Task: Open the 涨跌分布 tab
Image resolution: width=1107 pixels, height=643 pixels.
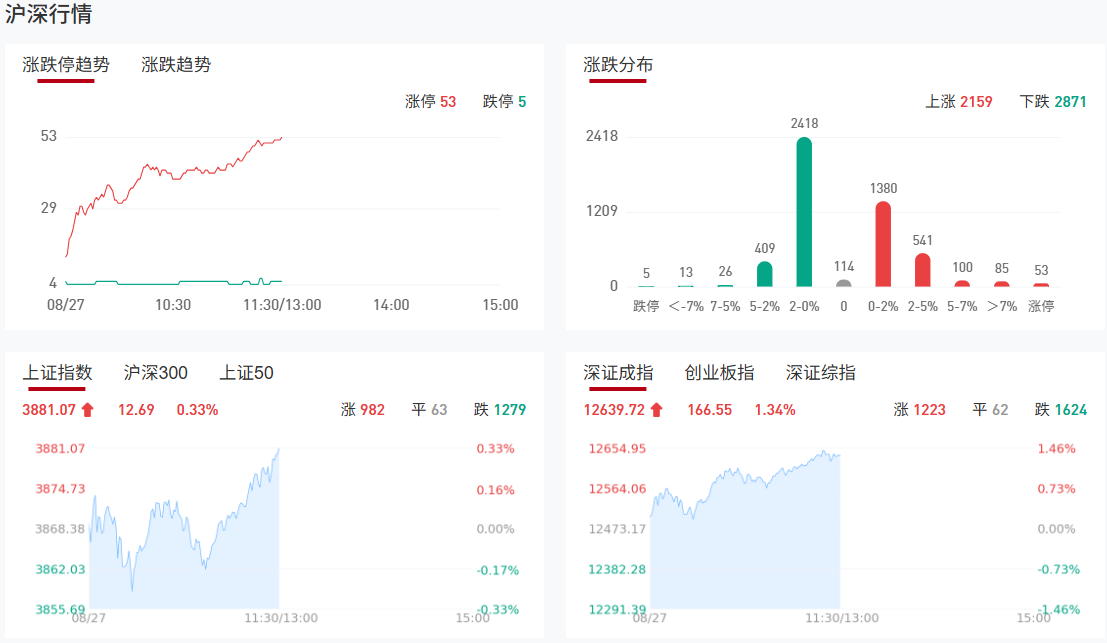Action: click(618, 65)
